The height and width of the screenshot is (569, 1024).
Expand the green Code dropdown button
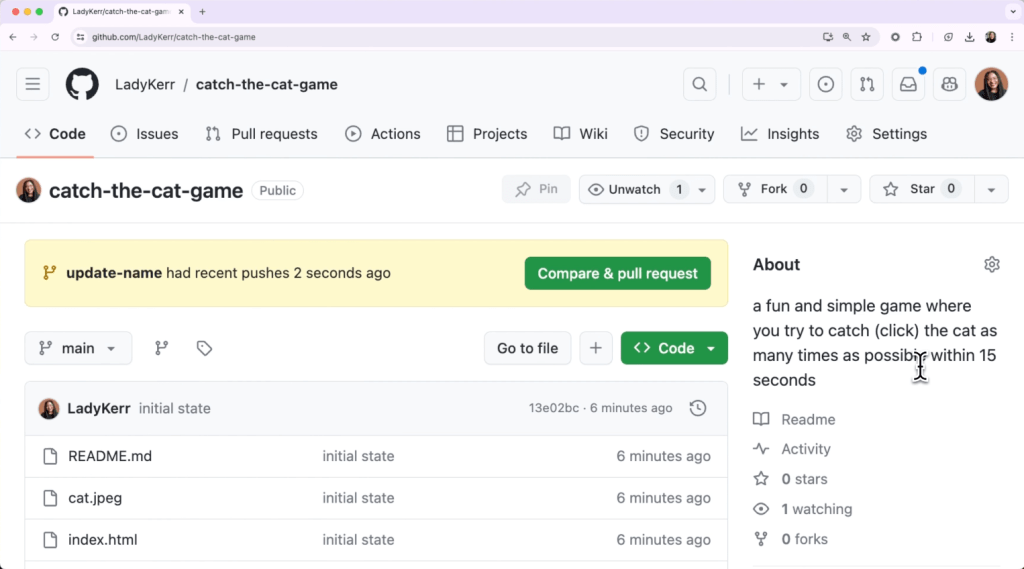click(x=674, y=348)
